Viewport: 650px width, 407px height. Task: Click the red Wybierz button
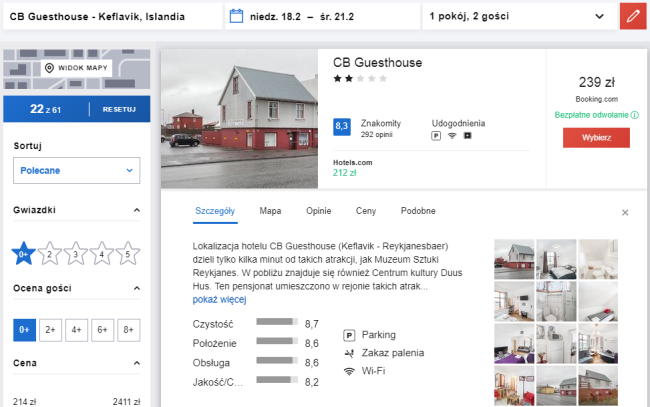[596, 138]
